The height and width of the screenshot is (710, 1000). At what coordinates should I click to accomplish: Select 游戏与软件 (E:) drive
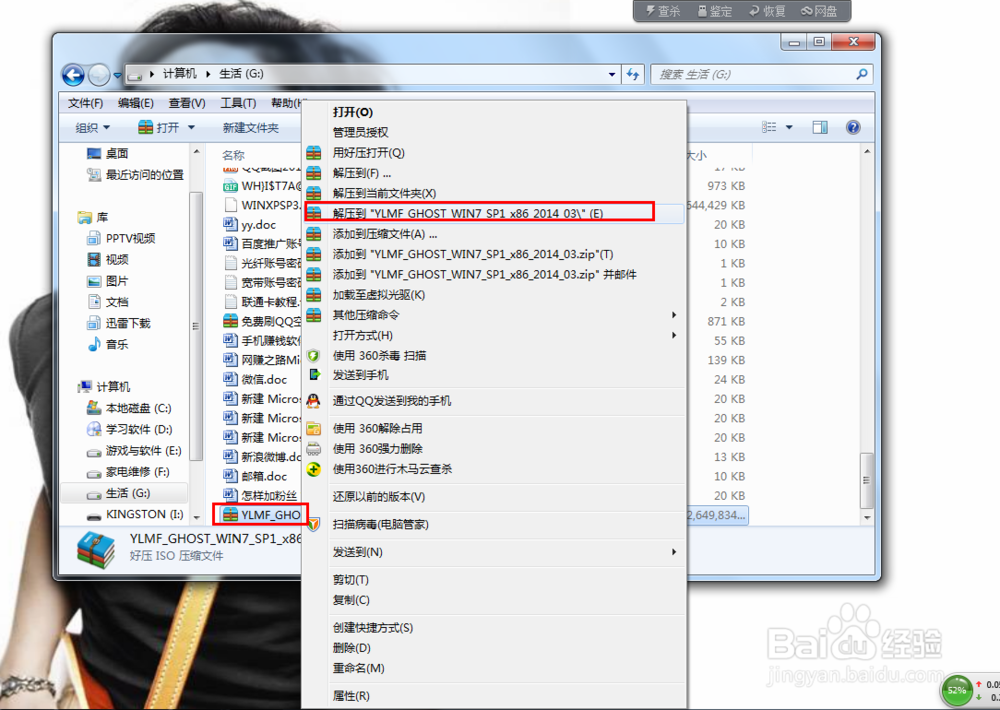[134, 450]
